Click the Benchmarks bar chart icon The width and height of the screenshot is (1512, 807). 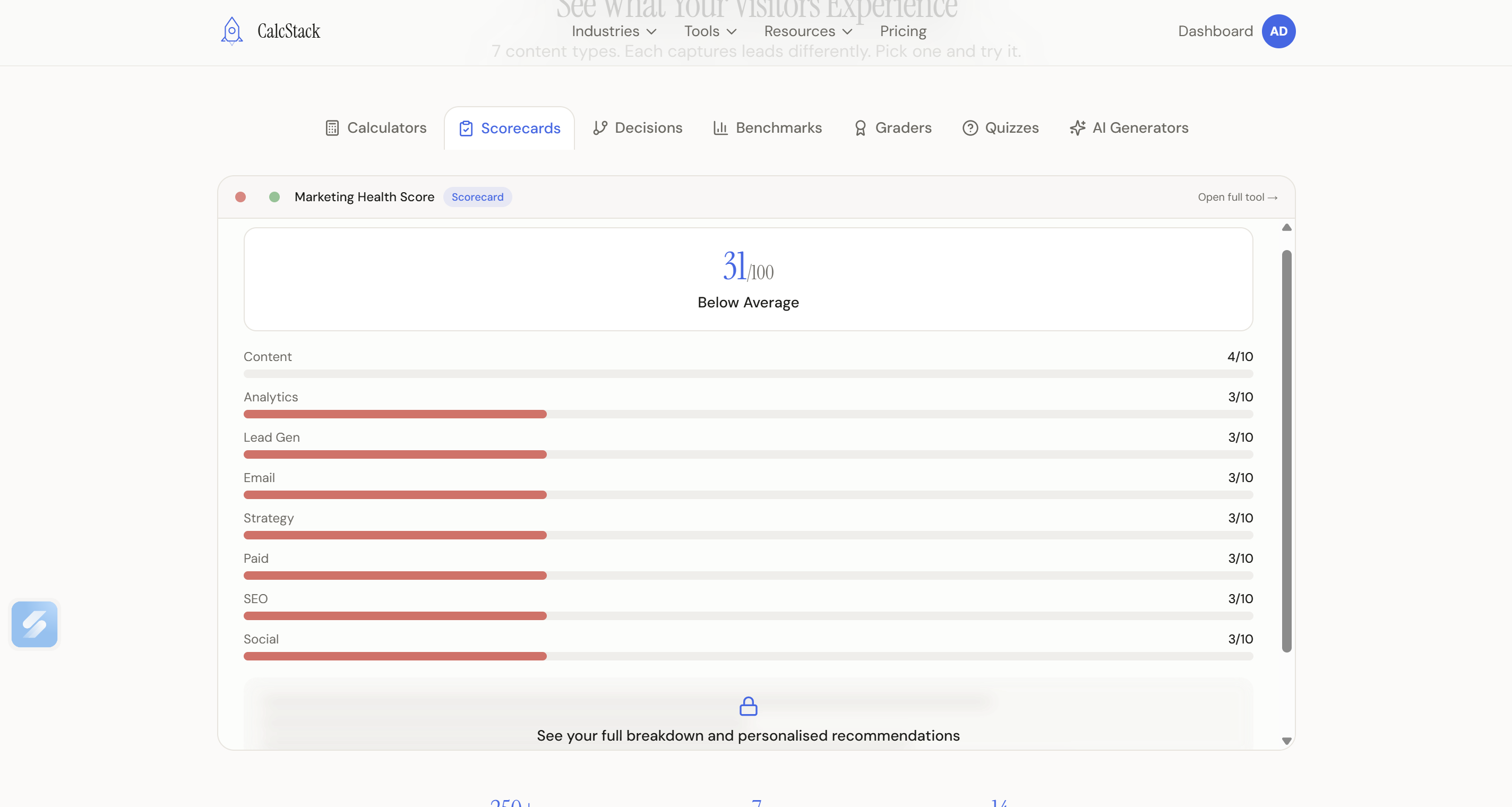tap(720, 128)
